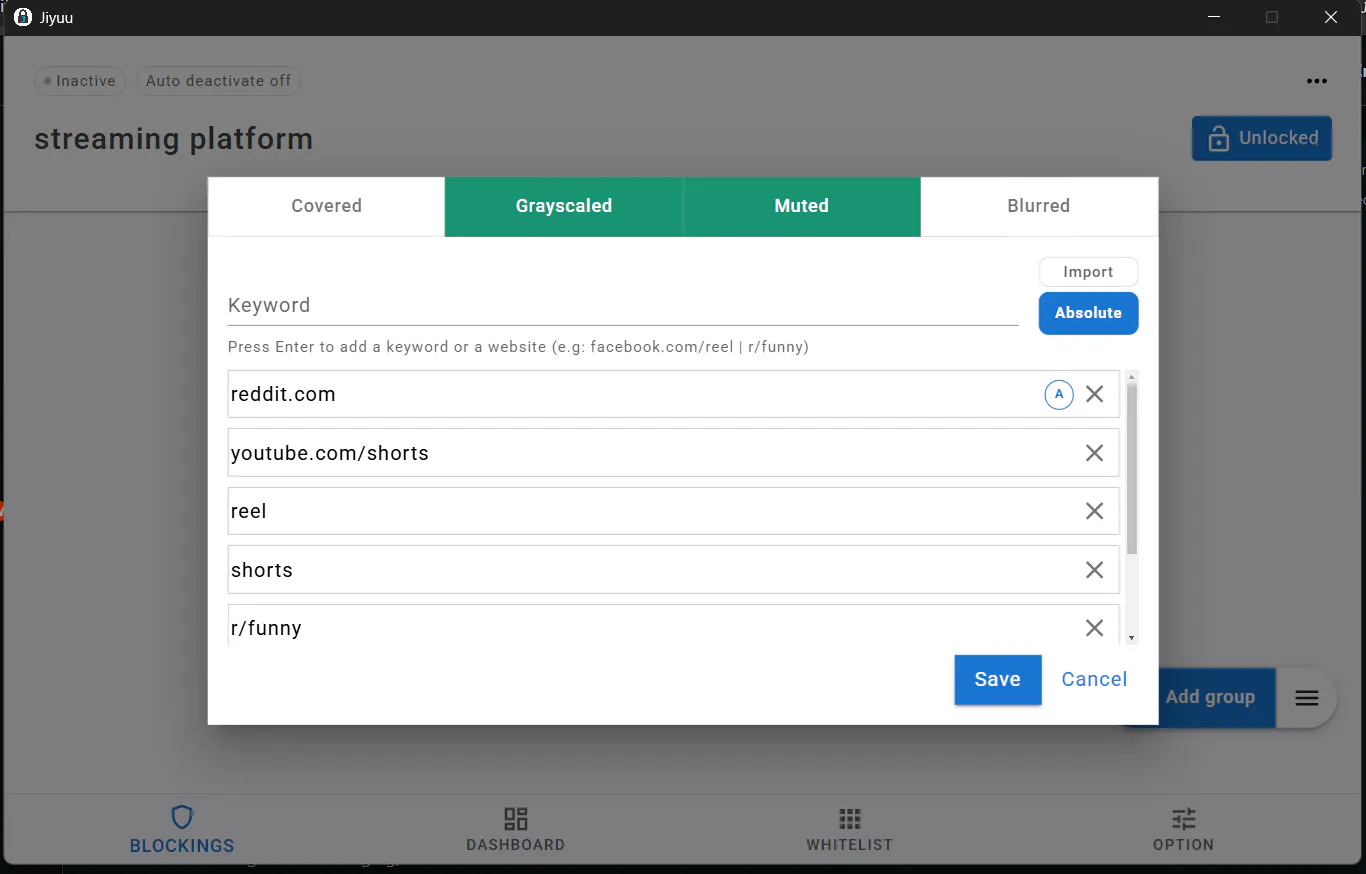Click the scrollbar down arrow in keyword list
This screenshot has height=874, width=1366.
point(1132,638)
